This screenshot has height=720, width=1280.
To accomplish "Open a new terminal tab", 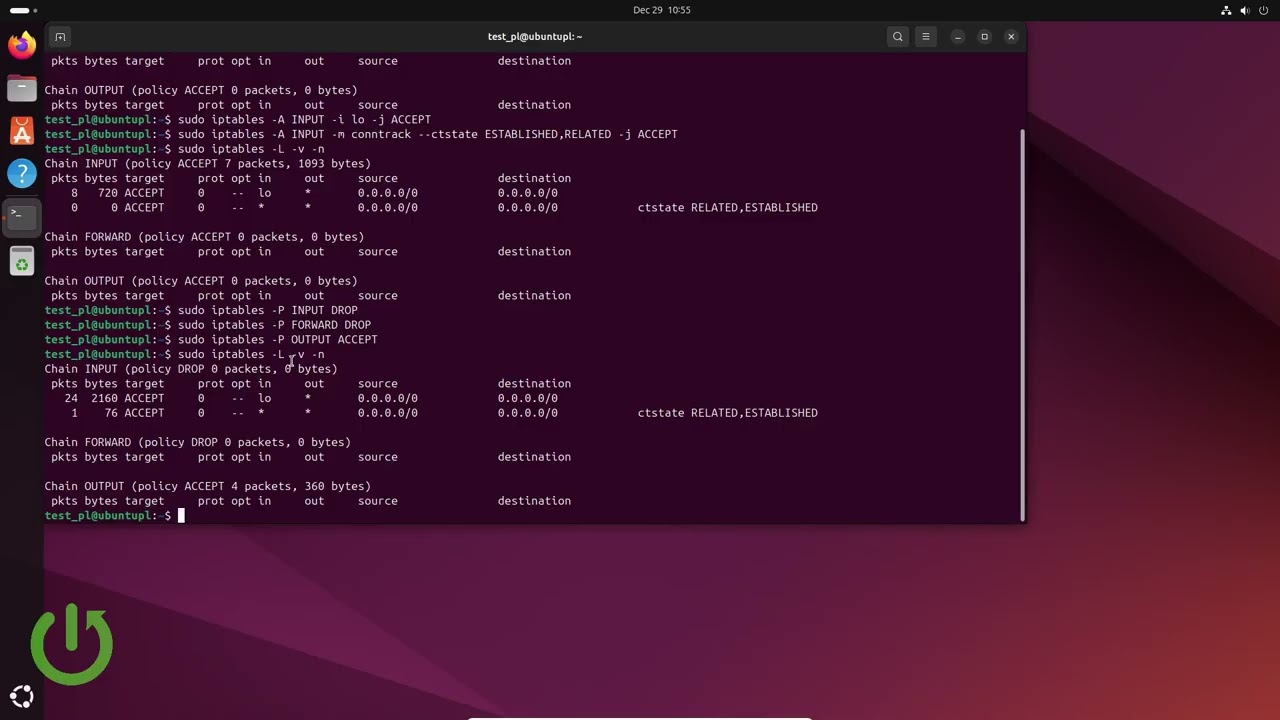I will click(x=60, y=37).
